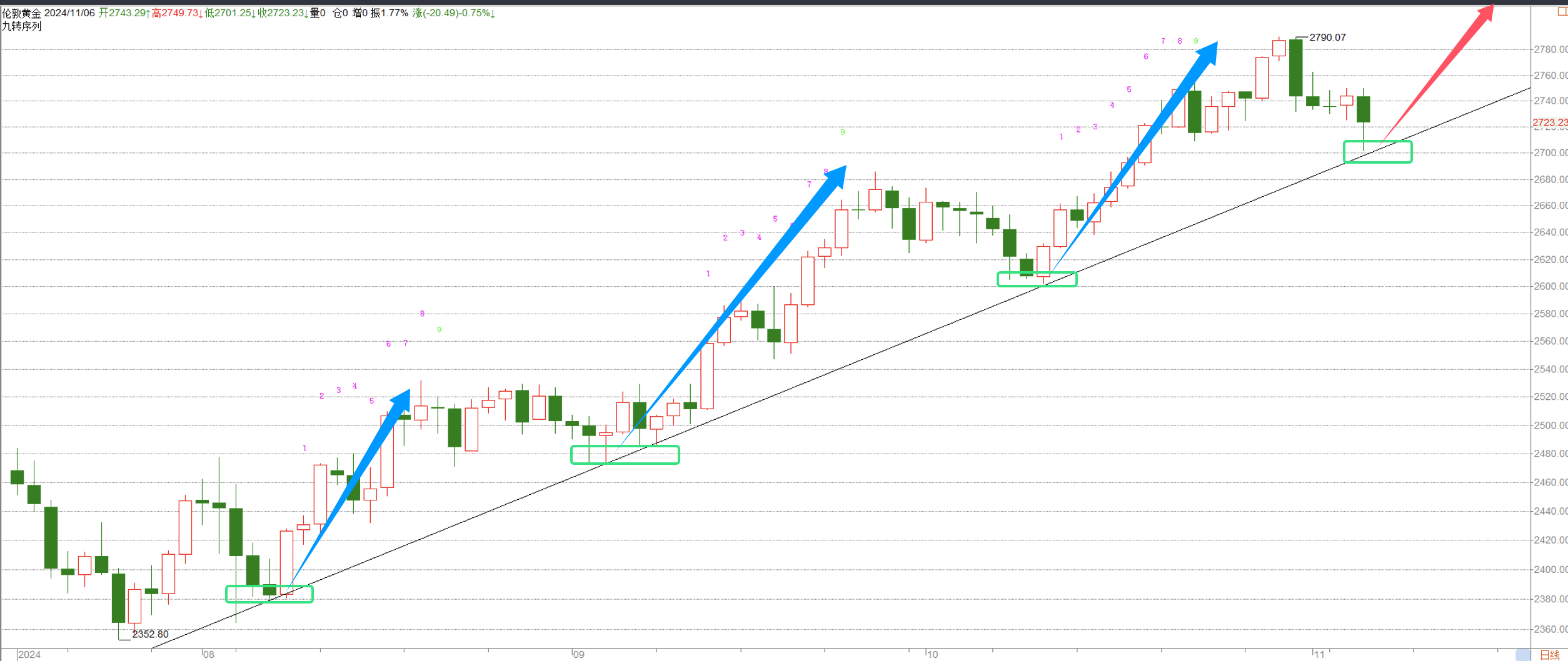Screen dimensions: 1568x661
Task: Click the amplitude value 振1.77%
Action: (x=389, y=13)
